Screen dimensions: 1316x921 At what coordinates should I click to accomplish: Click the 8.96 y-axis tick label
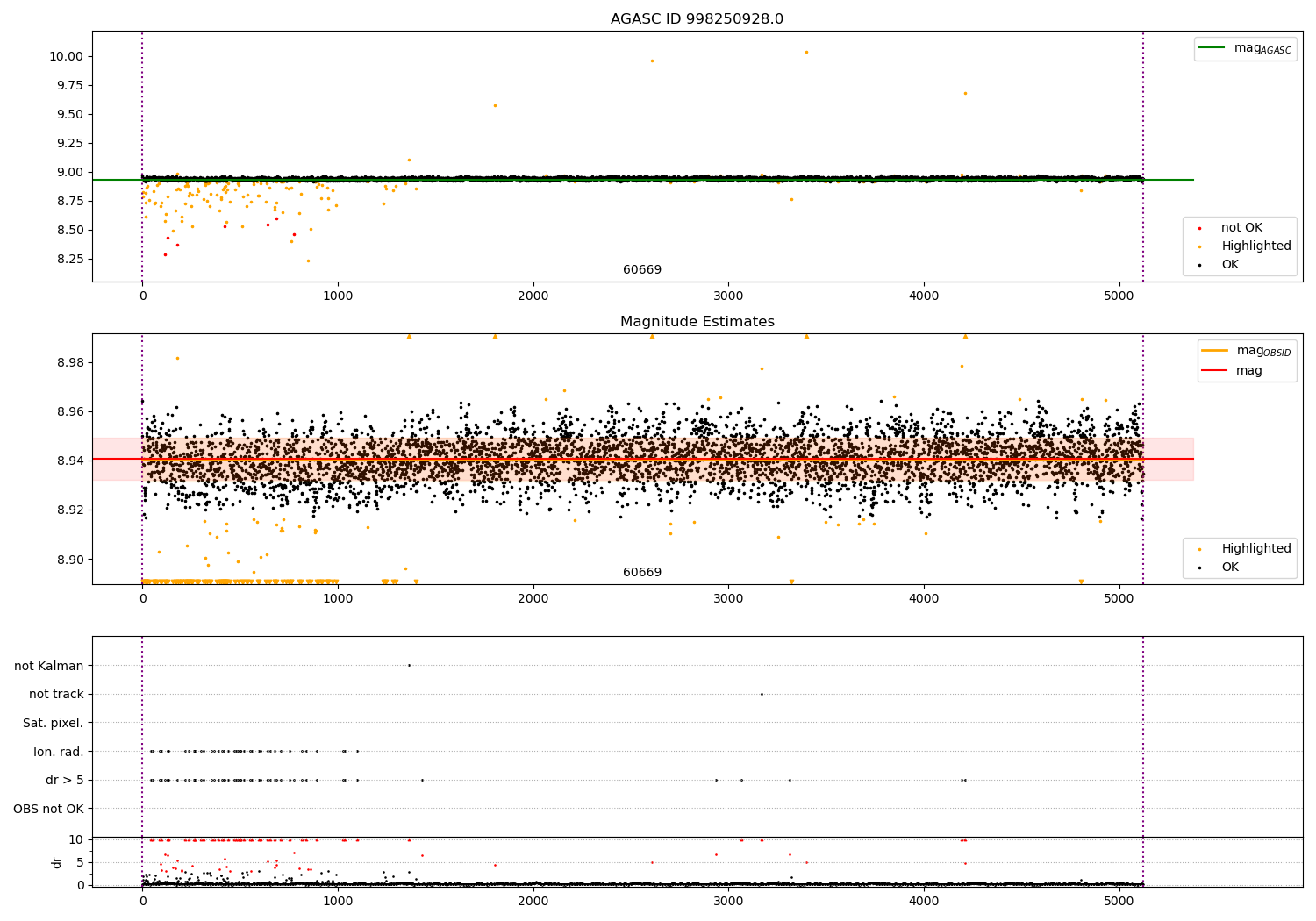coord(69,411)
